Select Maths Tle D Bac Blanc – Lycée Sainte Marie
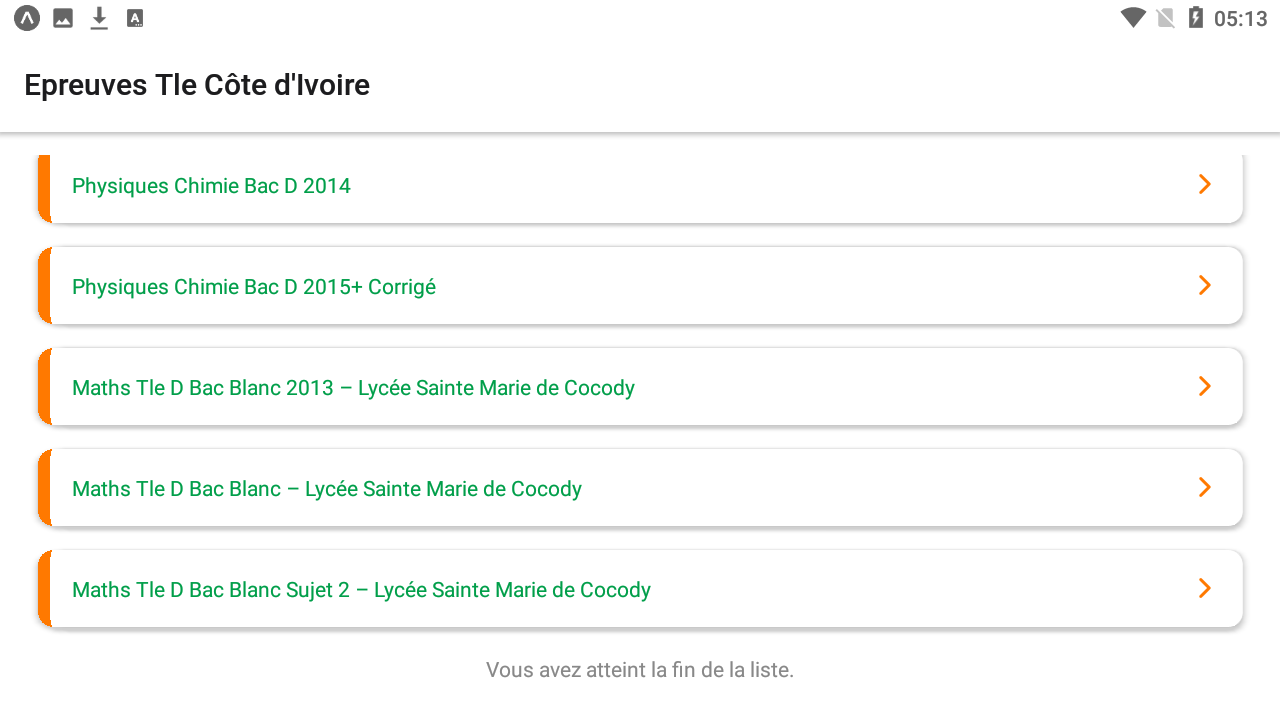 click(640, 488)
